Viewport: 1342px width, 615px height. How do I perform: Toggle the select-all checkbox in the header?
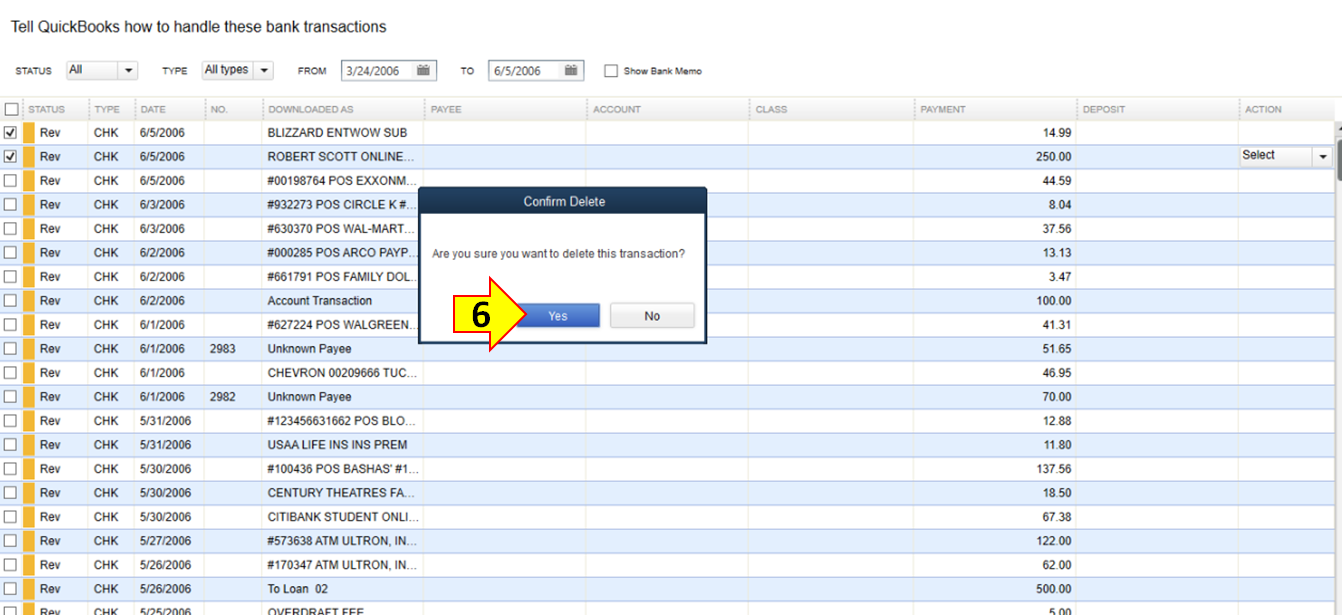(x=11, y=108)
